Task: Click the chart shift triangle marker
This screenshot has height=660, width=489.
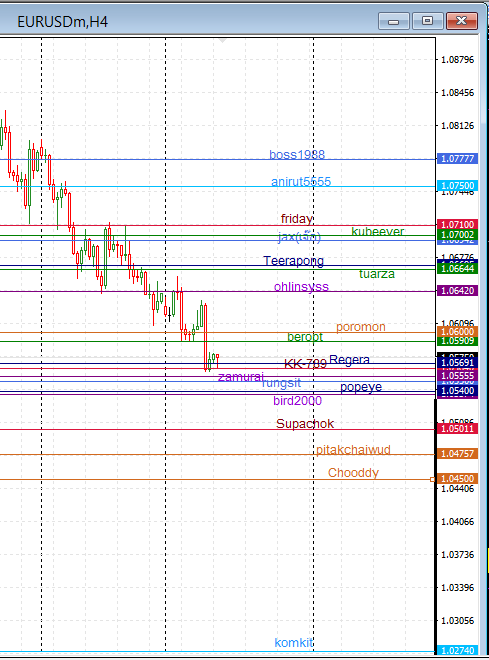Action: tap(223, 41)
